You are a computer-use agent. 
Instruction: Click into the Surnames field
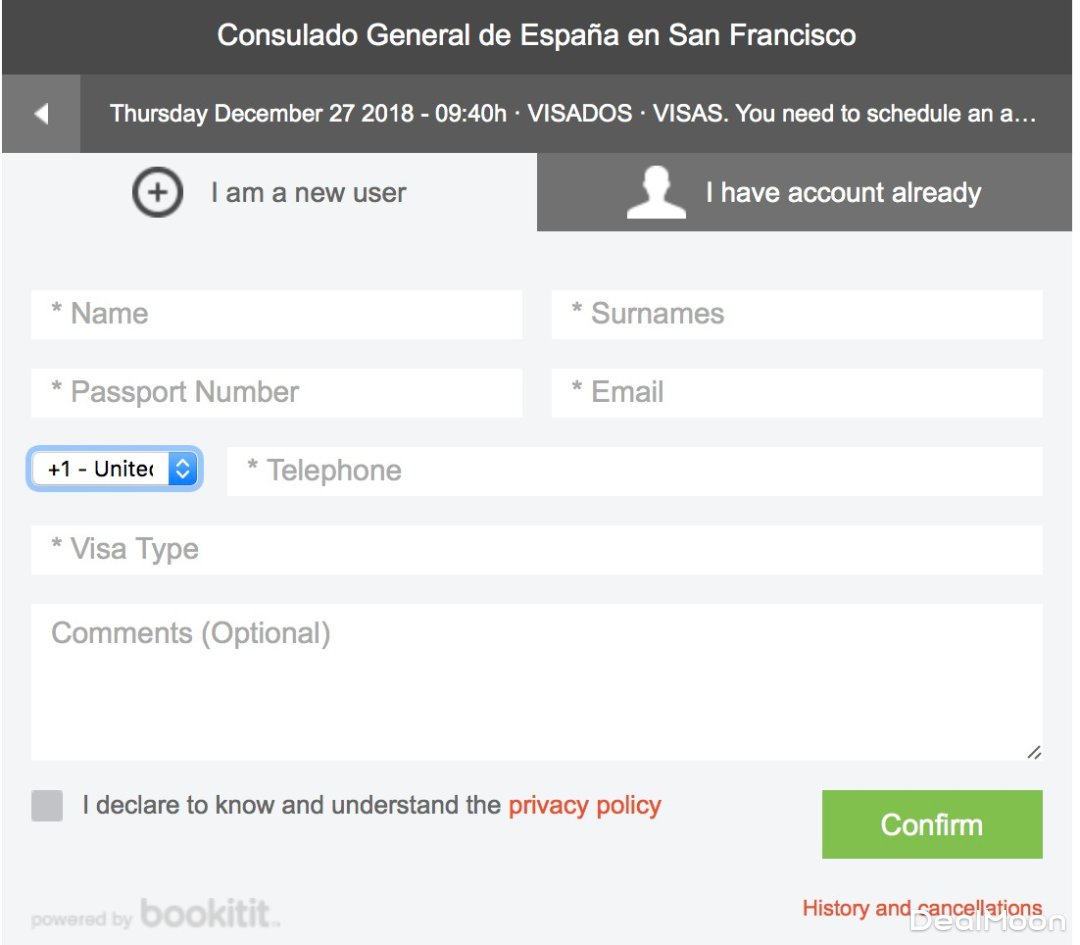(797, 314)
